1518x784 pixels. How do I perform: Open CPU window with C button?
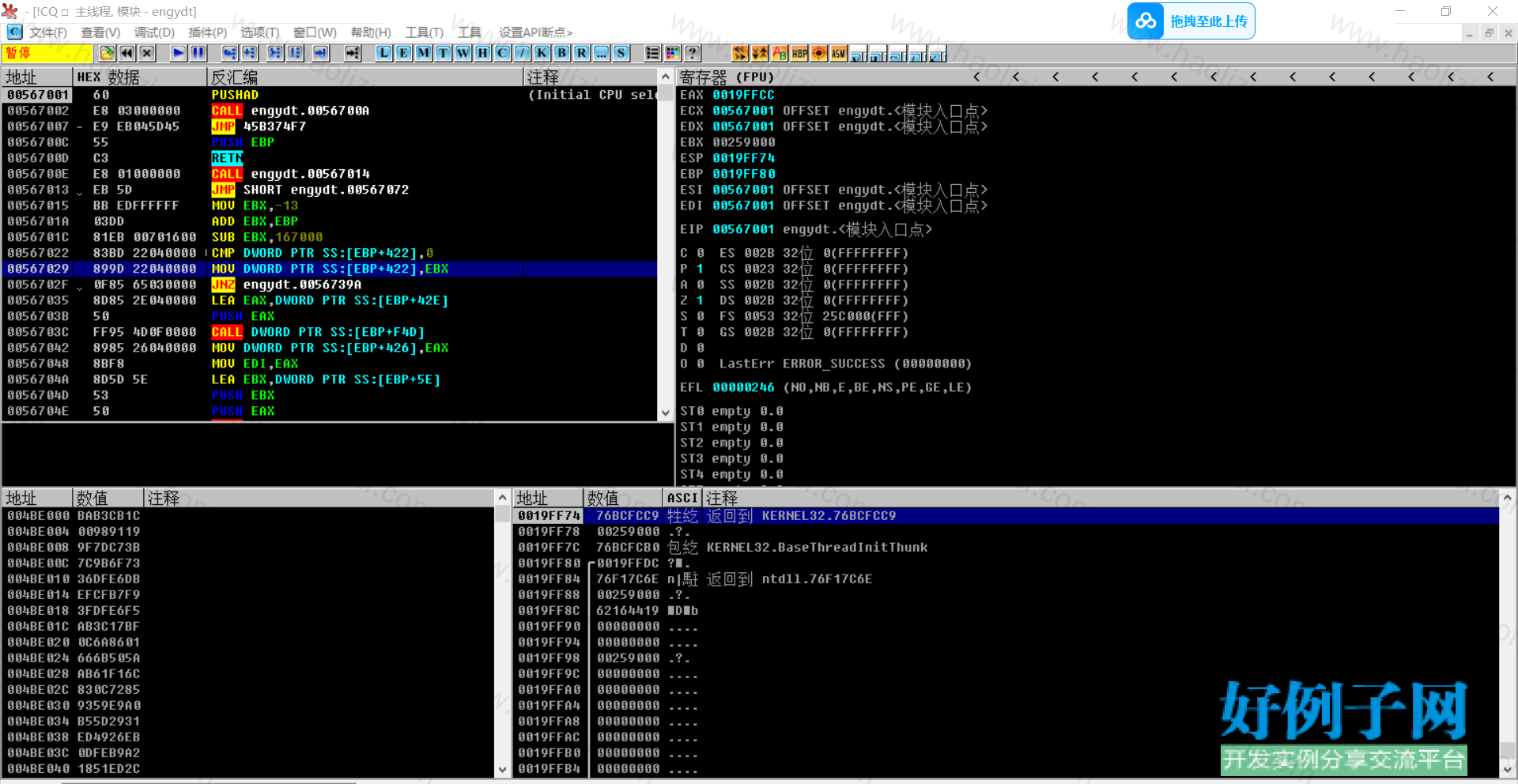tap(503, 53)
